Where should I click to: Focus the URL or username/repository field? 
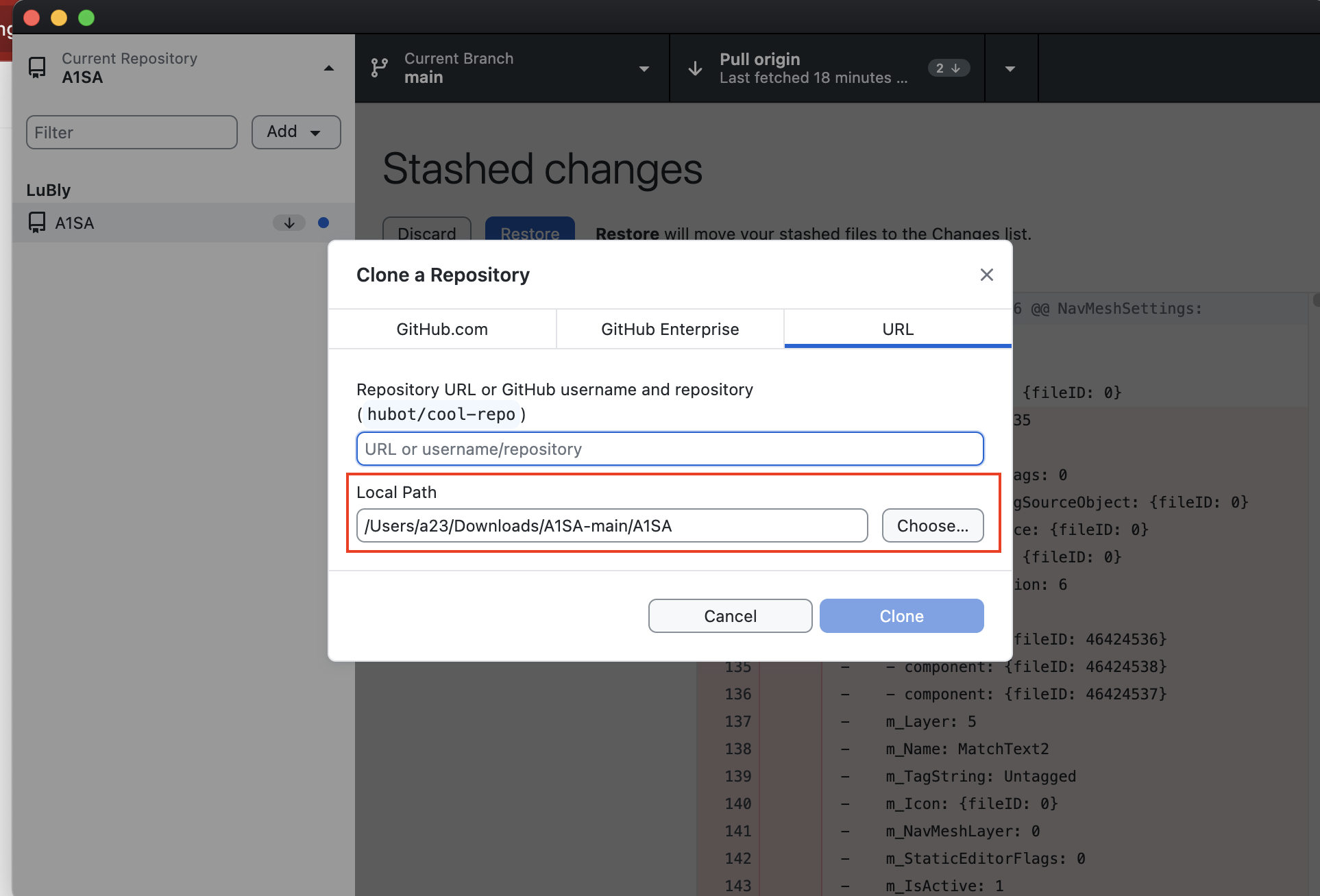click(x=670, y=449)
